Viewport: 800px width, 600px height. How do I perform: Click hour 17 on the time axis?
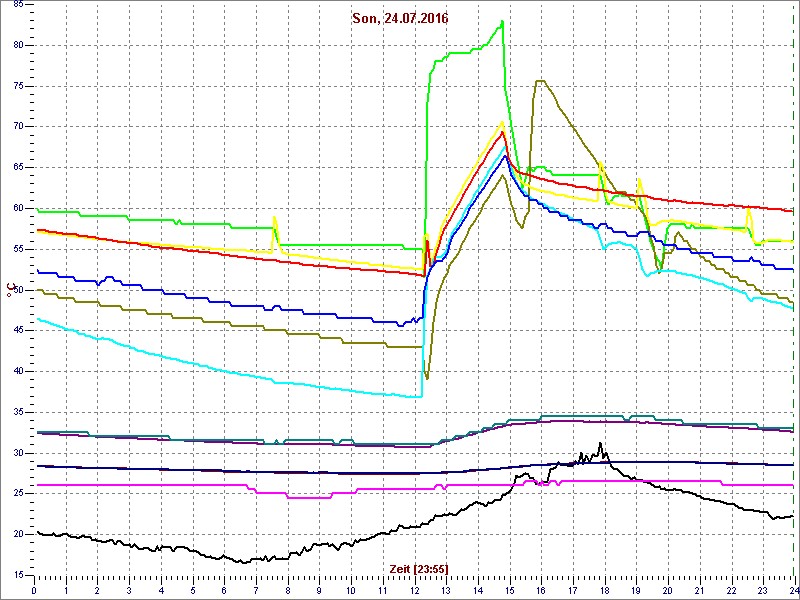tap(572, 591)
